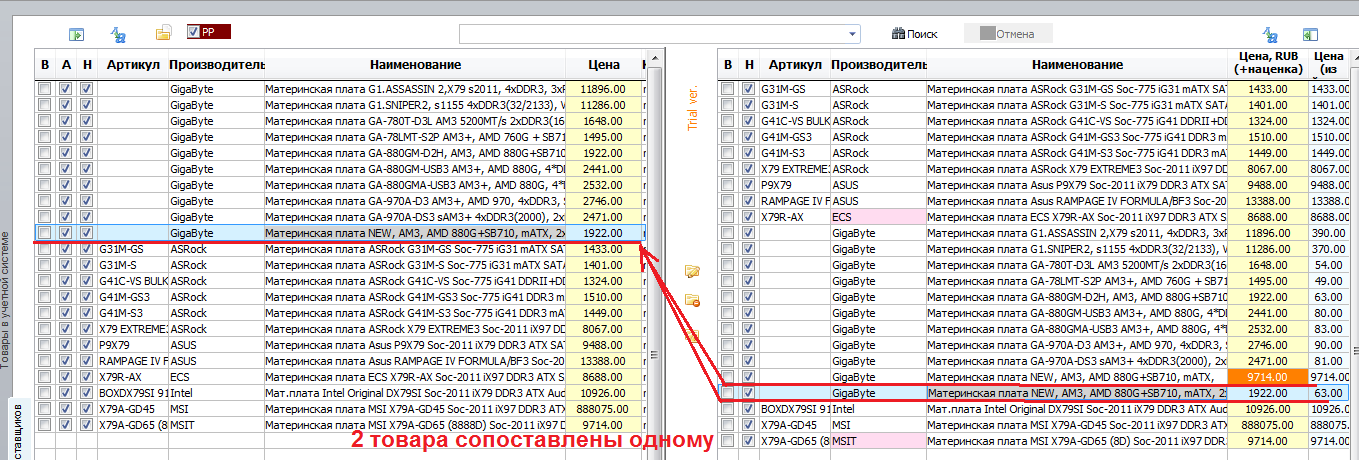This screenshot has width=1359, height=460.
Task: Untick column H checkbox for left X79A-GD45 row
Action: pyautogui.click(x=87, y=409)
